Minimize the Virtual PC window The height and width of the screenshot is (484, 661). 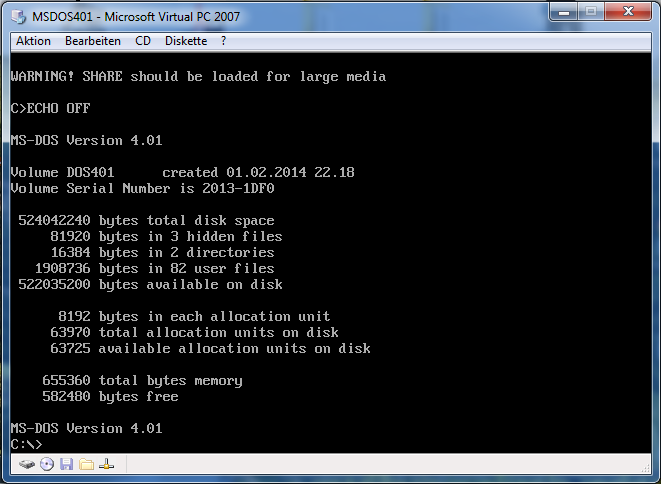click(x=564, y=11)
